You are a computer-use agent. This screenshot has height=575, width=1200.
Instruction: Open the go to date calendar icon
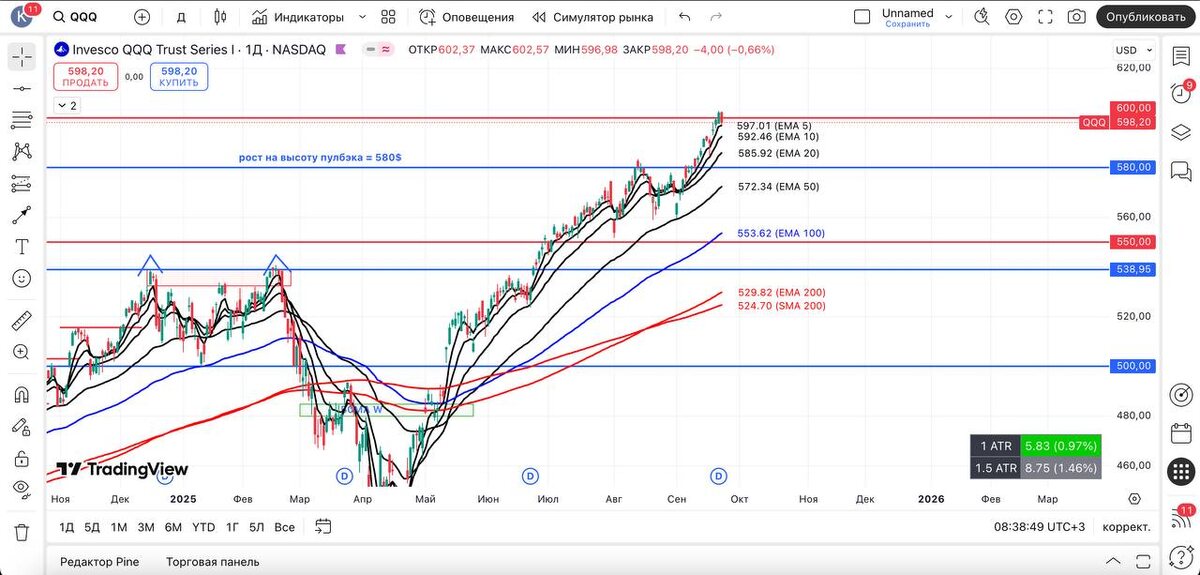pos(323,526)
